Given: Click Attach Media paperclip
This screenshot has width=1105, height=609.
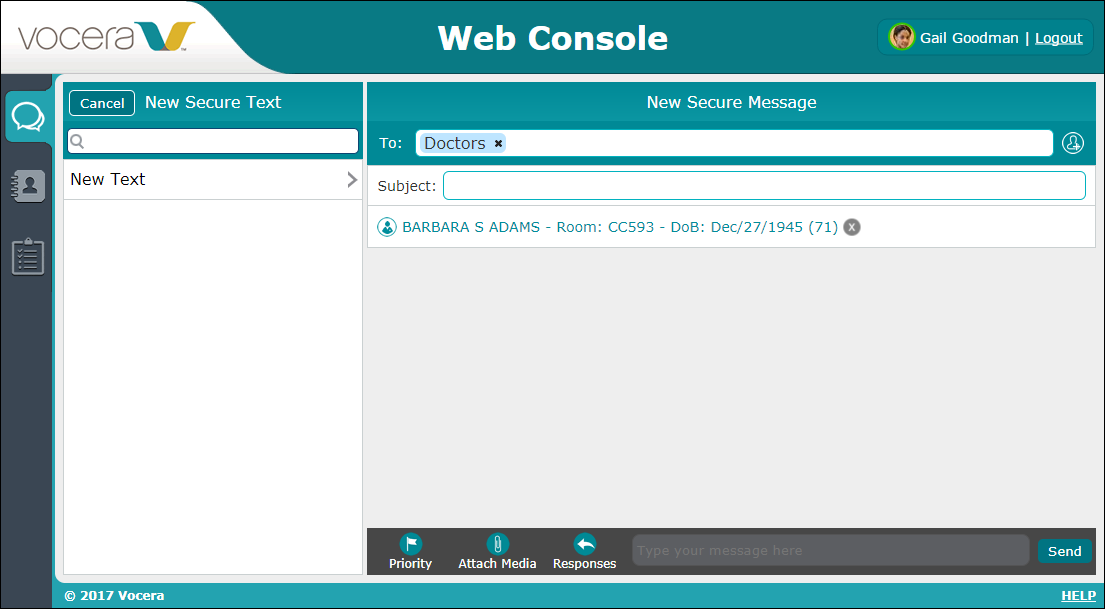Looking at the screenshot, I should (x=498, y=552).
